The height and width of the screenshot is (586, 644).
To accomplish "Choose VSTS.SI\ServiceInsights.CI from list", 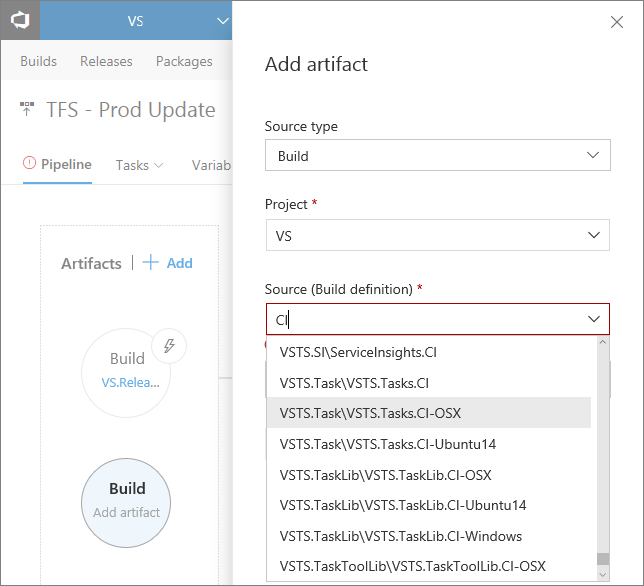I will pos(429,352).
